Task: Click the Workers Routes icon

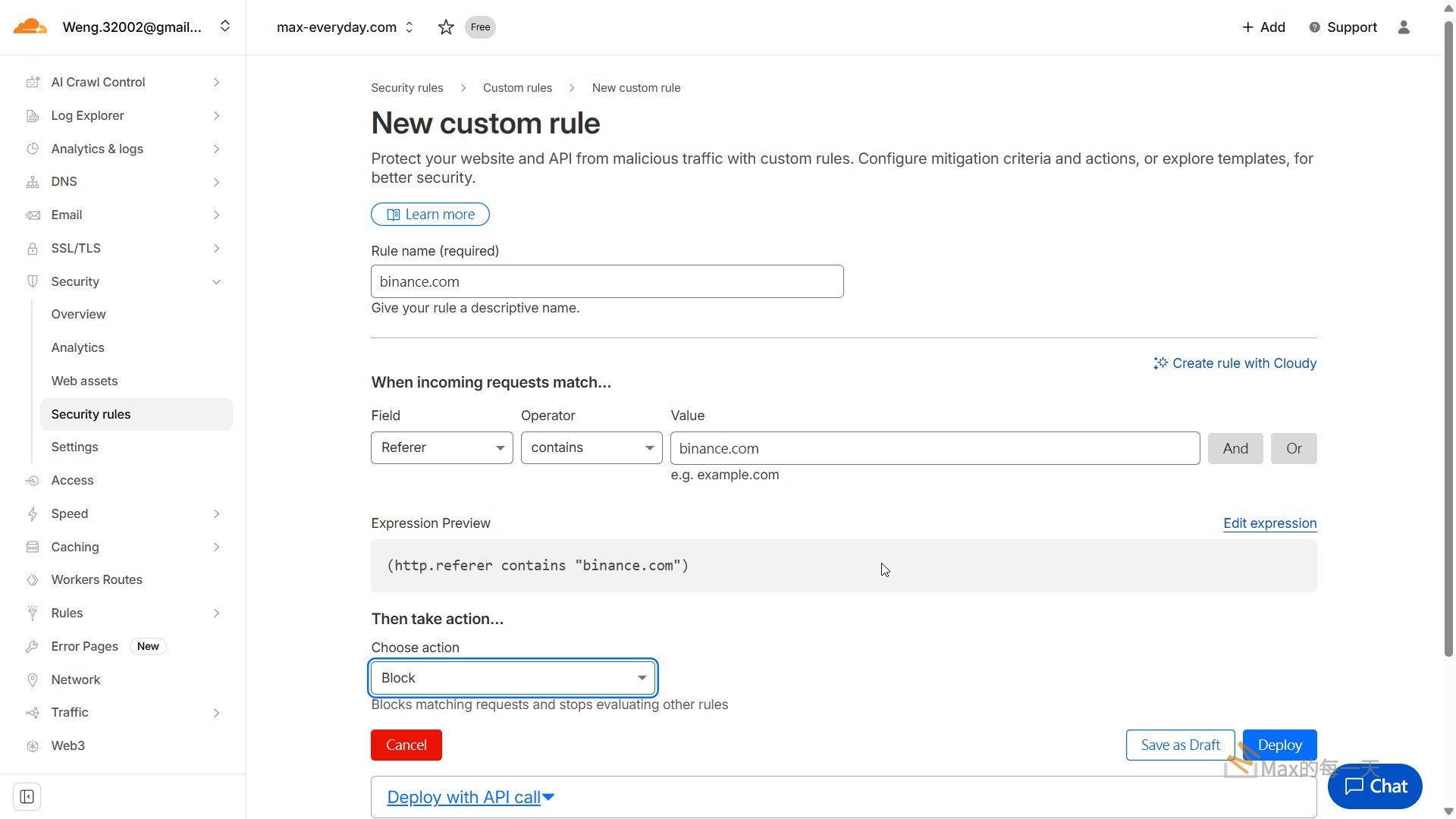Action: [33, 579]
